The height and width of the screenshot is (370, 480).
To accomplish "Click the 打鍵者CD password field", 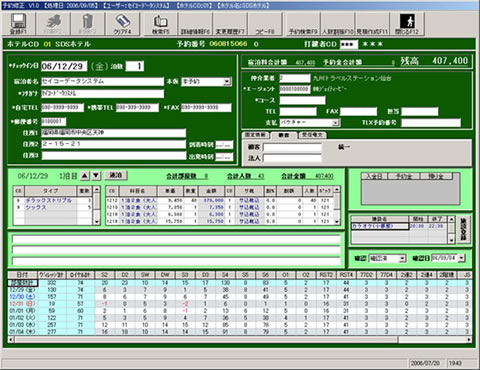I will coord(349,44).
